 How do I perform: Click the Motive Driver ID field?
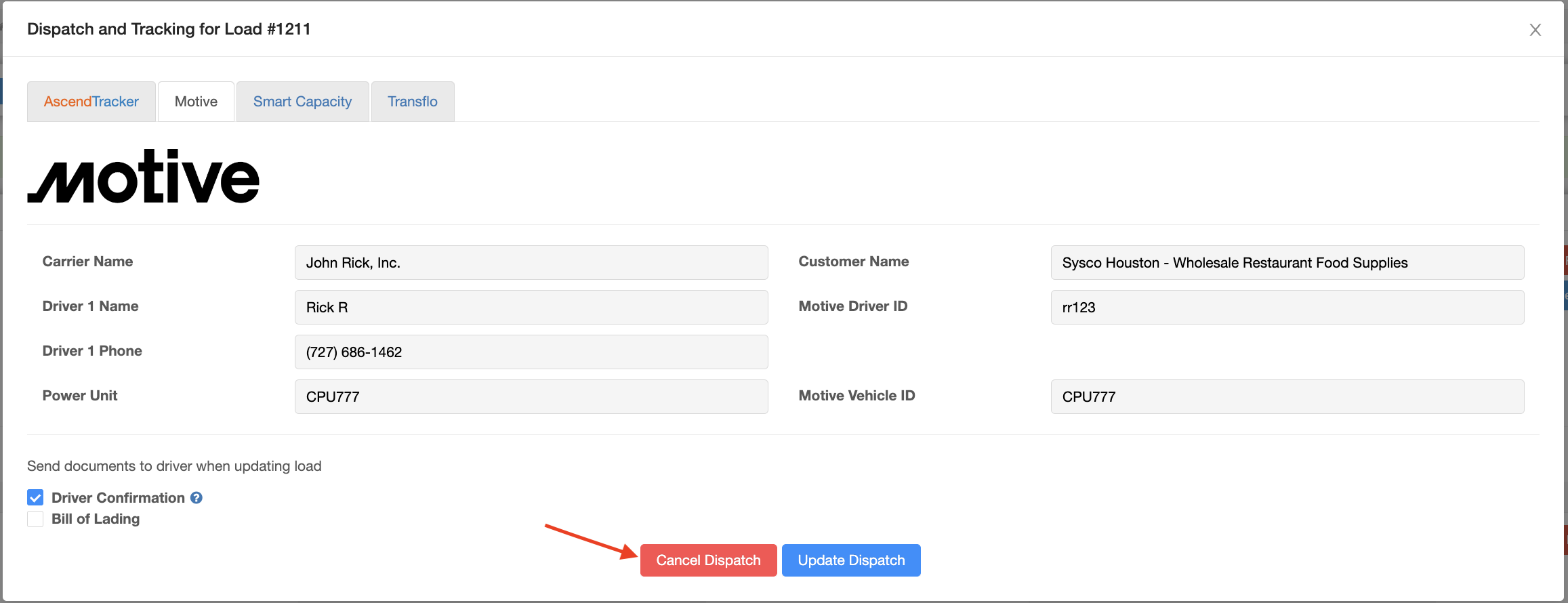click(x=1287, y=307)
